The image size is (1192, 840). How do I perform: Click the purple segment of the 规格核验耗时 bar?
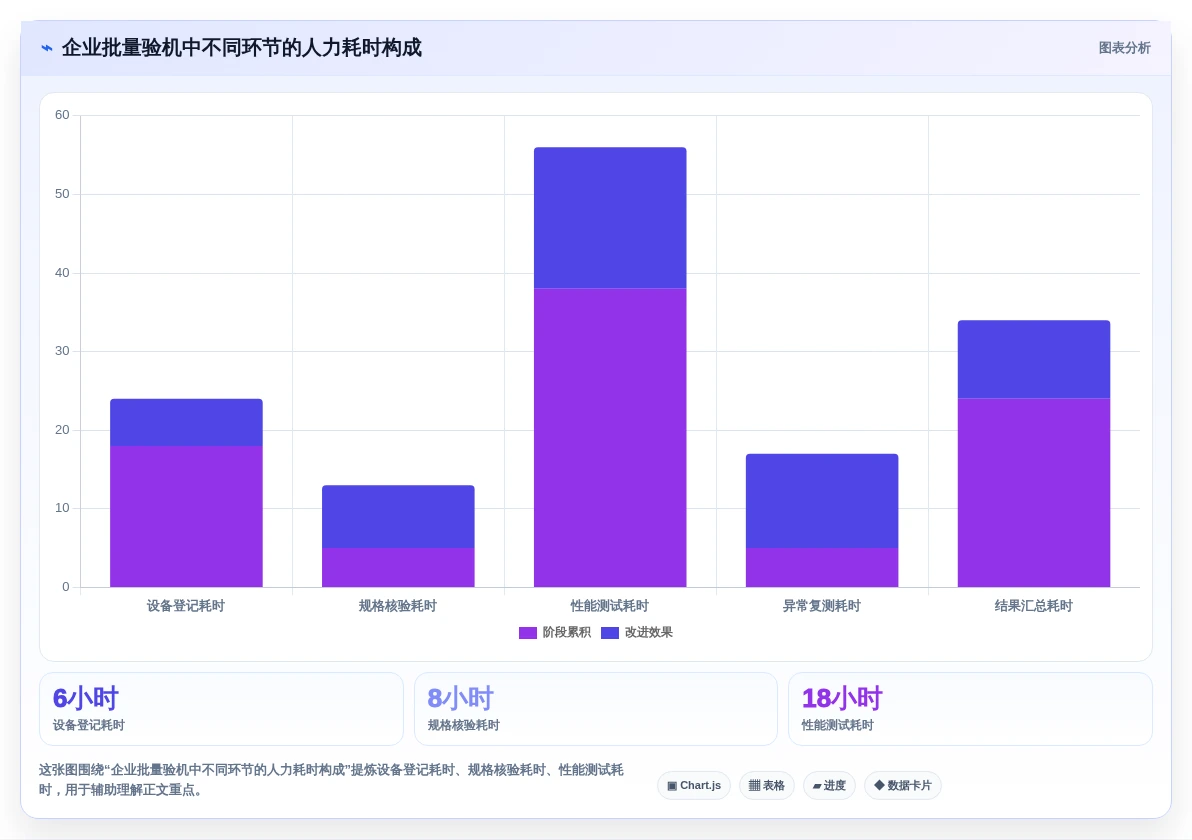(x=398, y=567)
